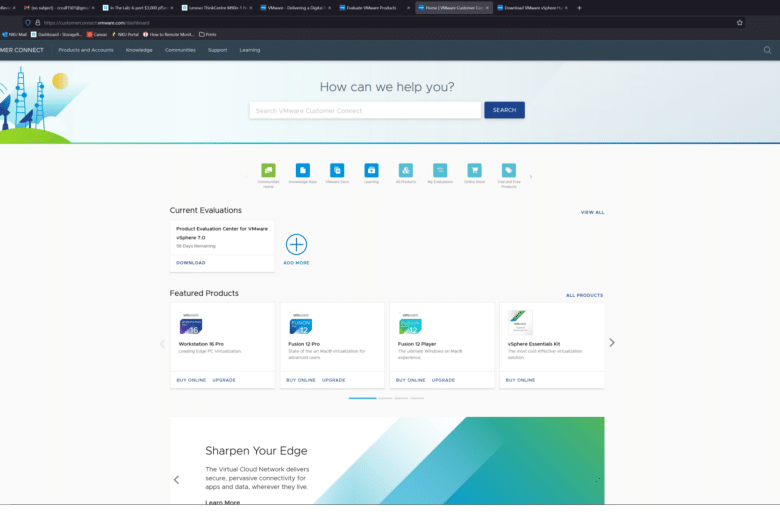Show previous Sharpen Your Edge banner slide
This screenshot has height=516, width=780.
(176, 480)
